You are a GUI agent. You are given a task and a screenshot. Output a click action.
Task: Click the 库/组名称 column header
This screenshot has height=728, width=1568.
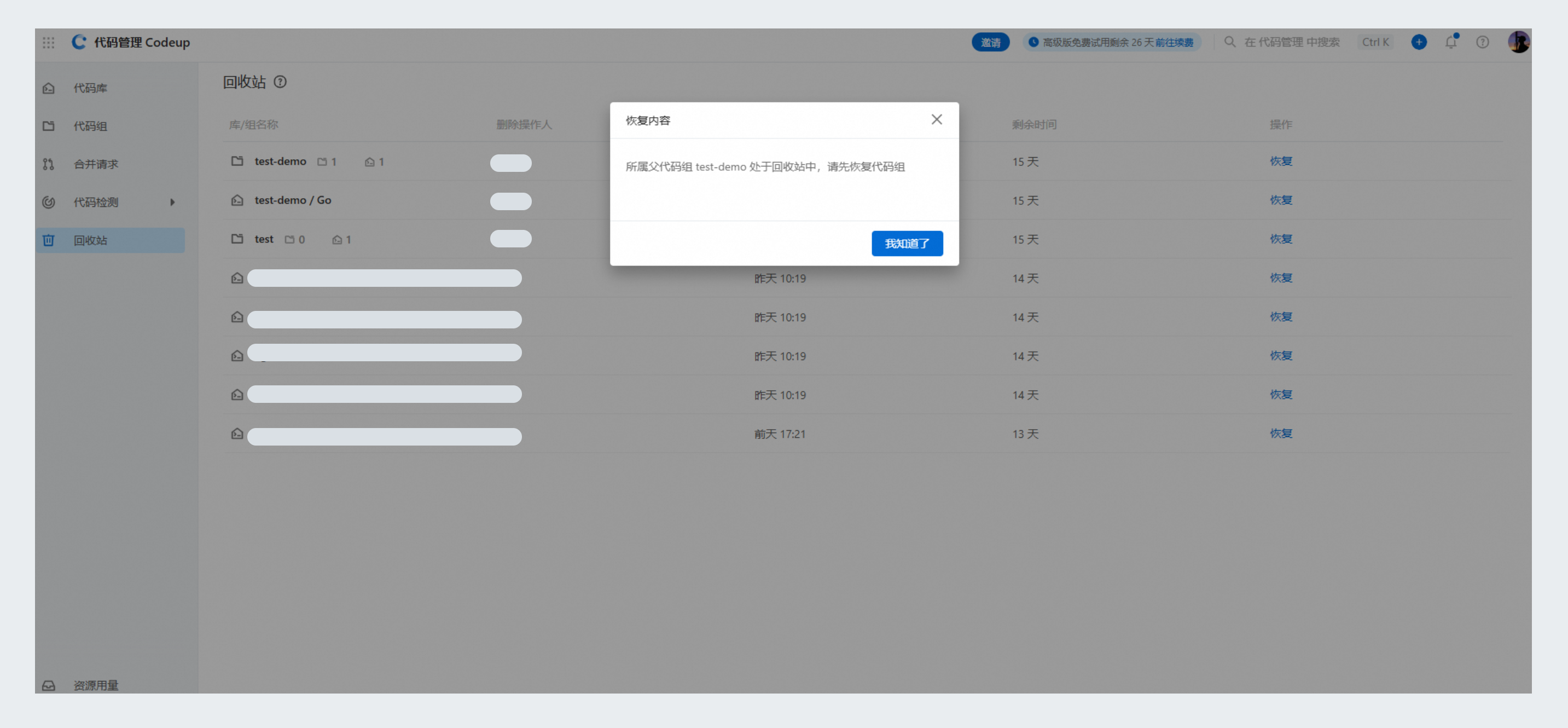click(x=253, y=124)
